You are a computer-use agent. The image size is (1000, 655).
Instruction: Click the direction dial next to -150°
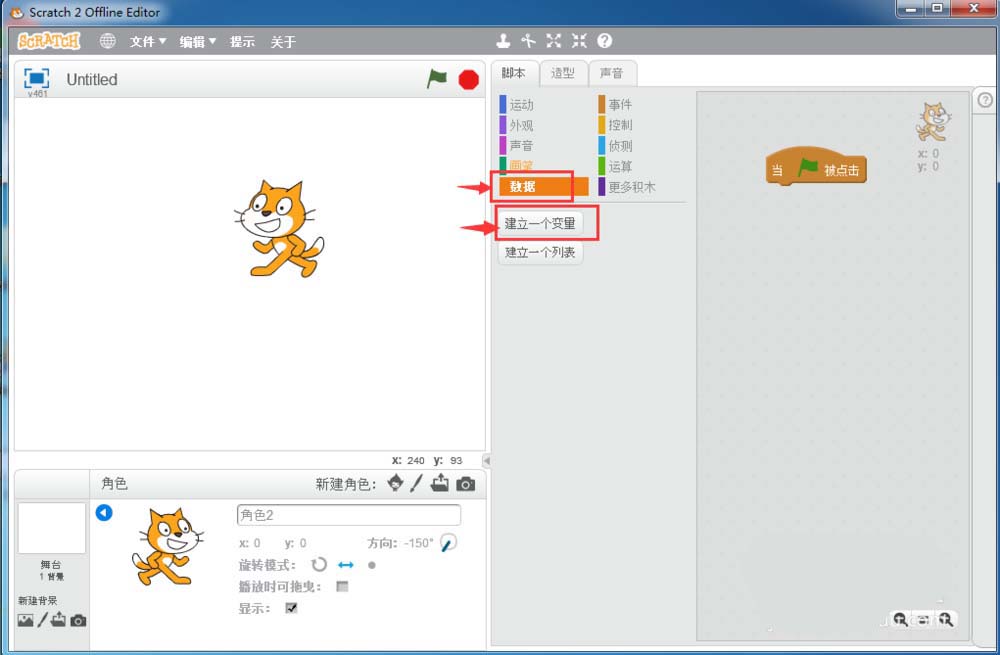(x=448, y=543)
